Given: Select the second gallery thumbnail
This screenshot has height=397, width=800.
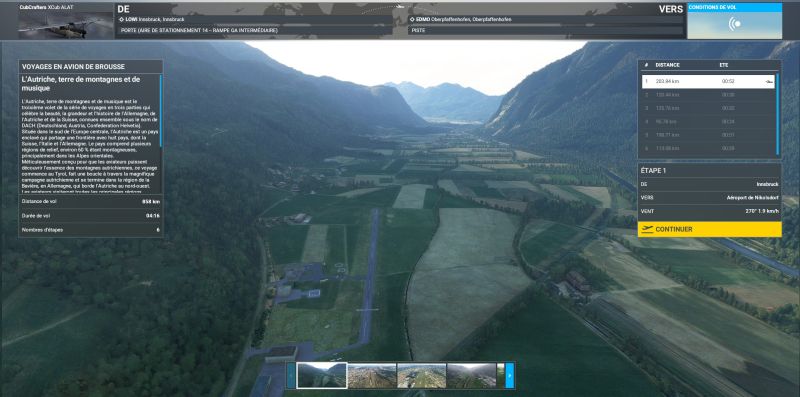Looking at the screenshot, I should [x=372, y=376].
